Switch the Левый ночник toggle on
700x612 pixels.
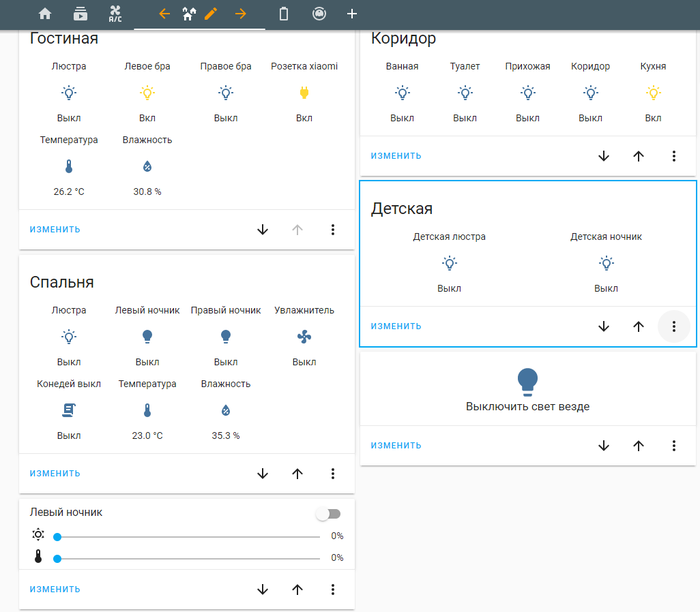point(327,513)
